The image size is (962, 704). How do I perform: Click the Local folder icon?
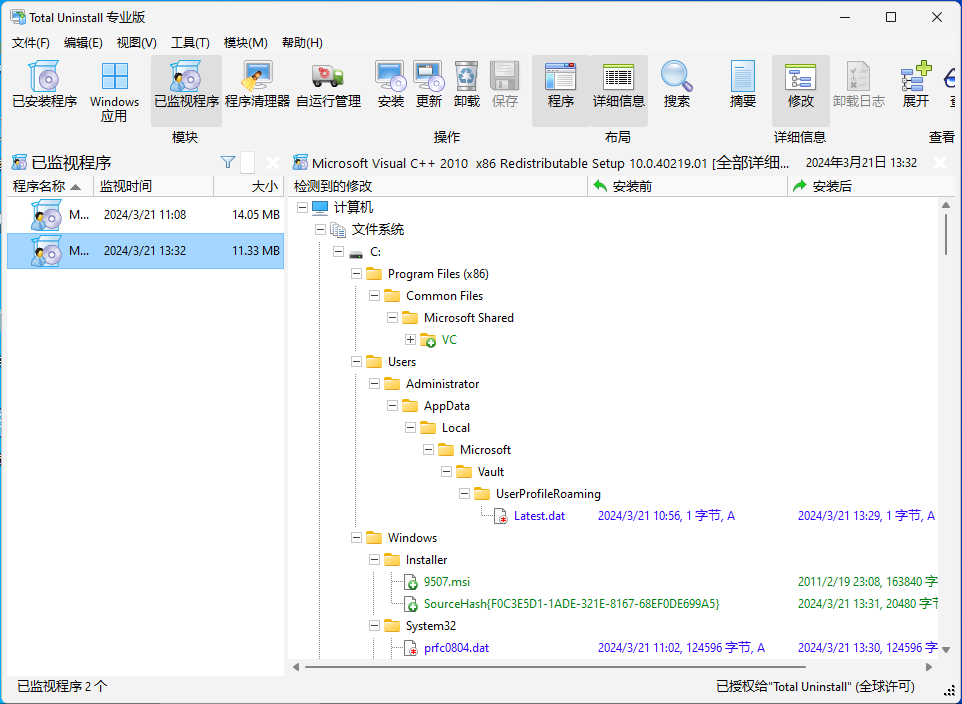click(x=428, y=428)
